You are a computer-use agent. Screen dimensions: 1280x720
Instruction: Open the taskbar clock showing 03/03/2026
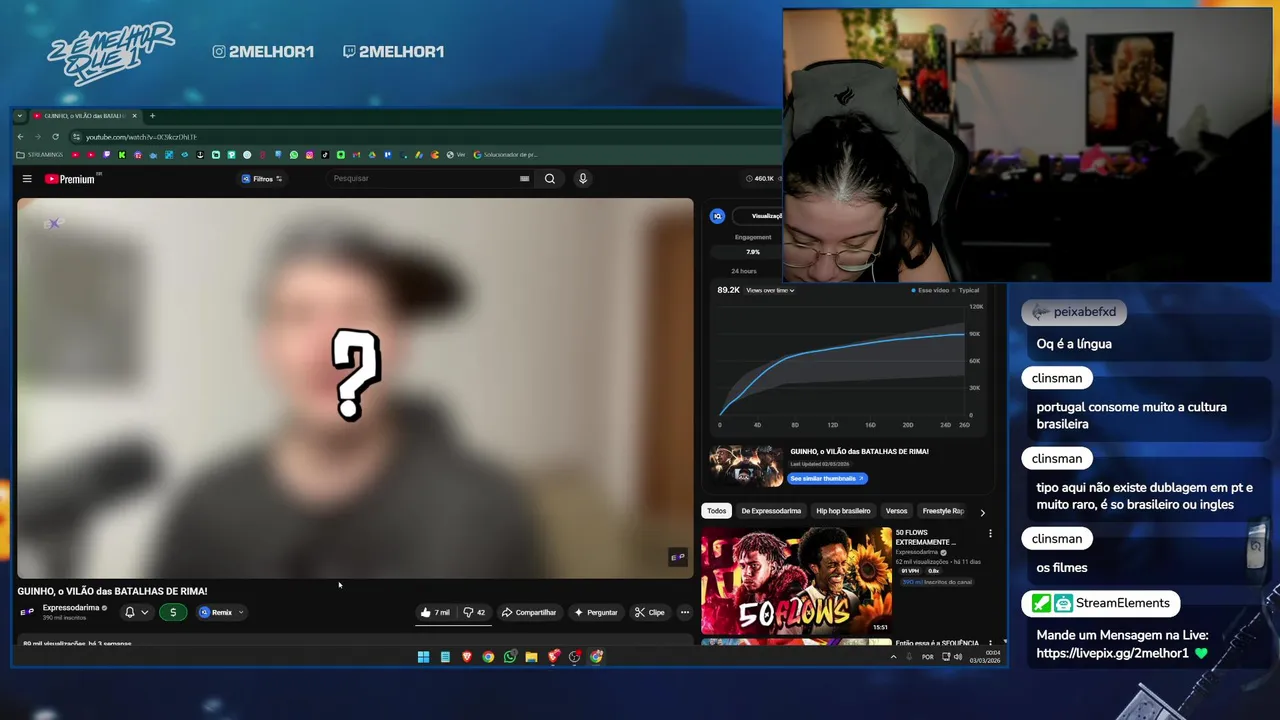pyautogui.click(x=985, y=657)
